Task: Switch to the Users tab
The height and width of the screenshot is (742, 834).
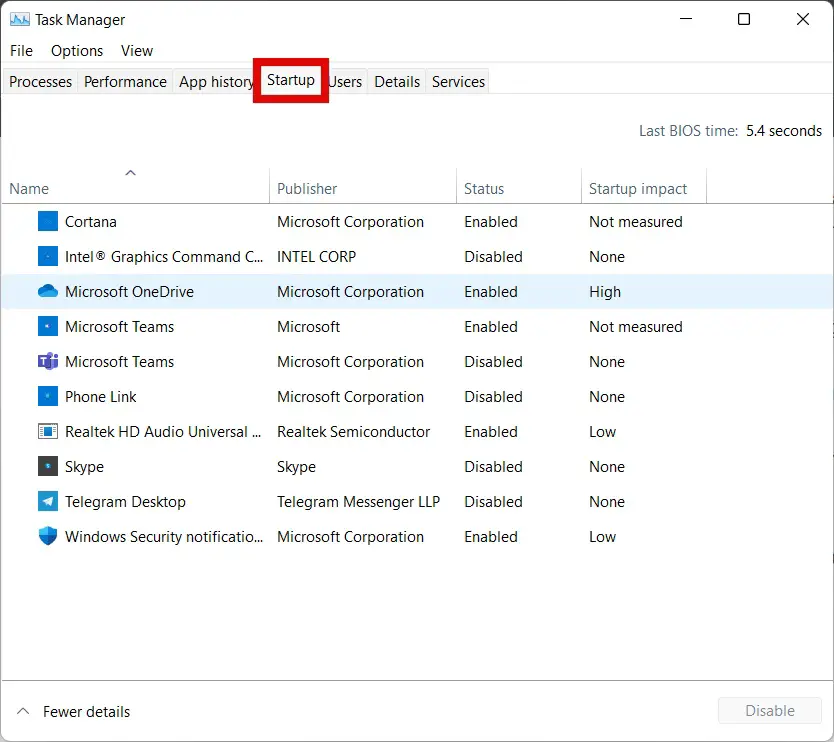Action: pyautogui.click(x=346, y=81)
